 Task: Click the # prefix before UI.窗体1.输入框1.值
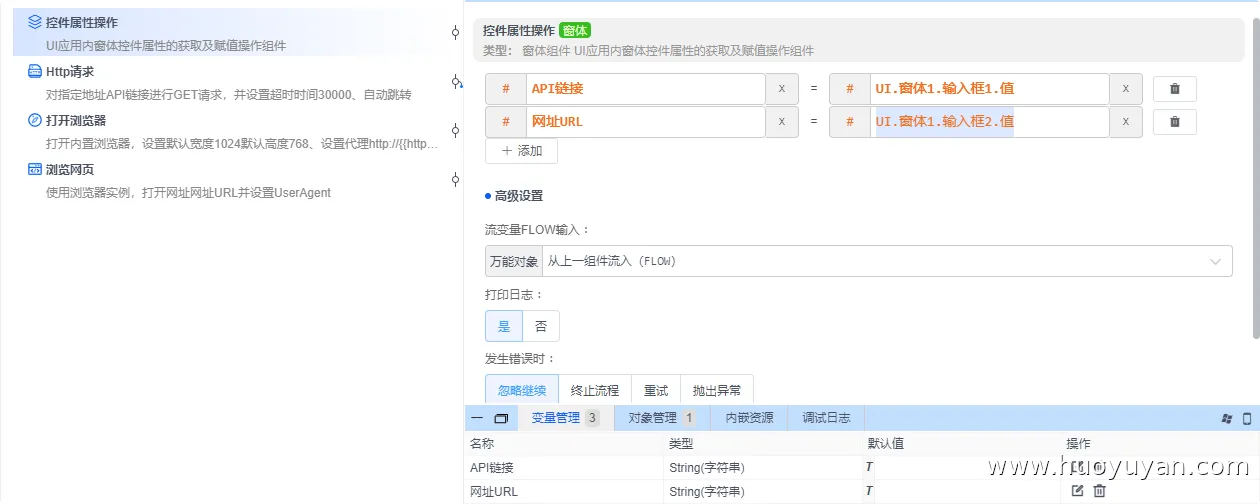tap(850, 89)
